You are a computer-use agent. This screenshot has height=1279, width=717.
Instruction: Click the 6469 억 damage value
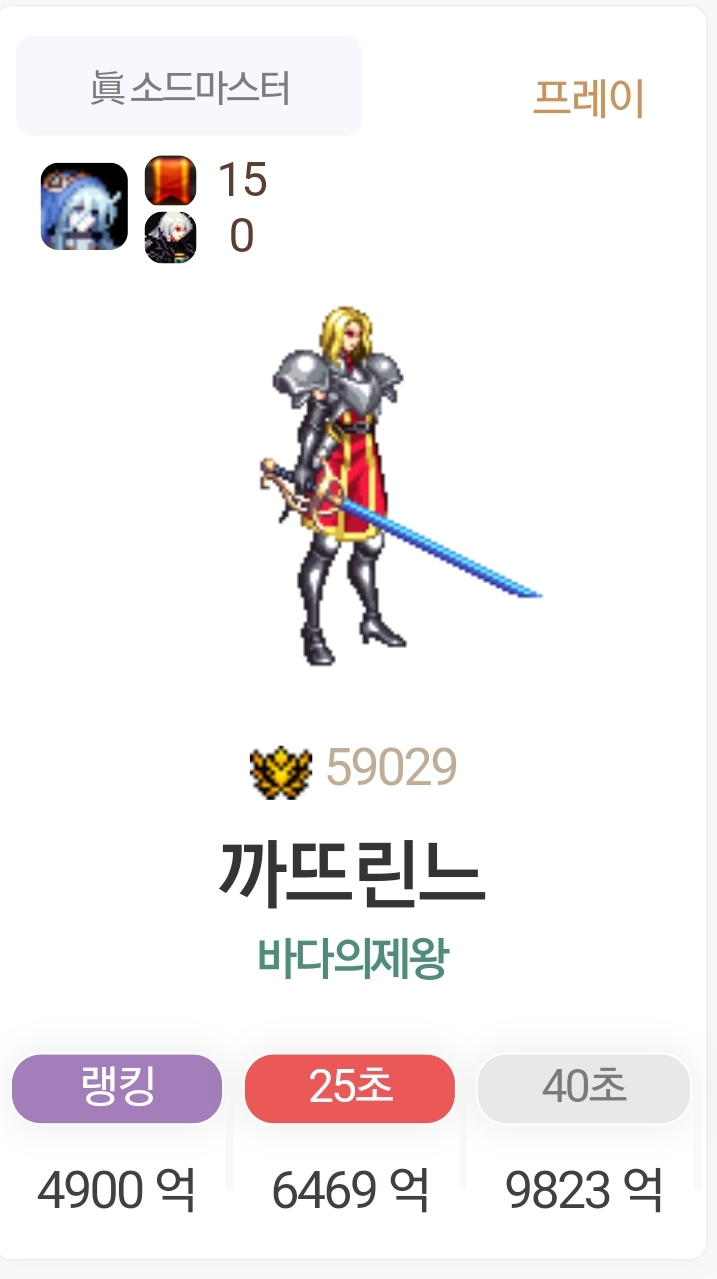[x=350, y=1190]
